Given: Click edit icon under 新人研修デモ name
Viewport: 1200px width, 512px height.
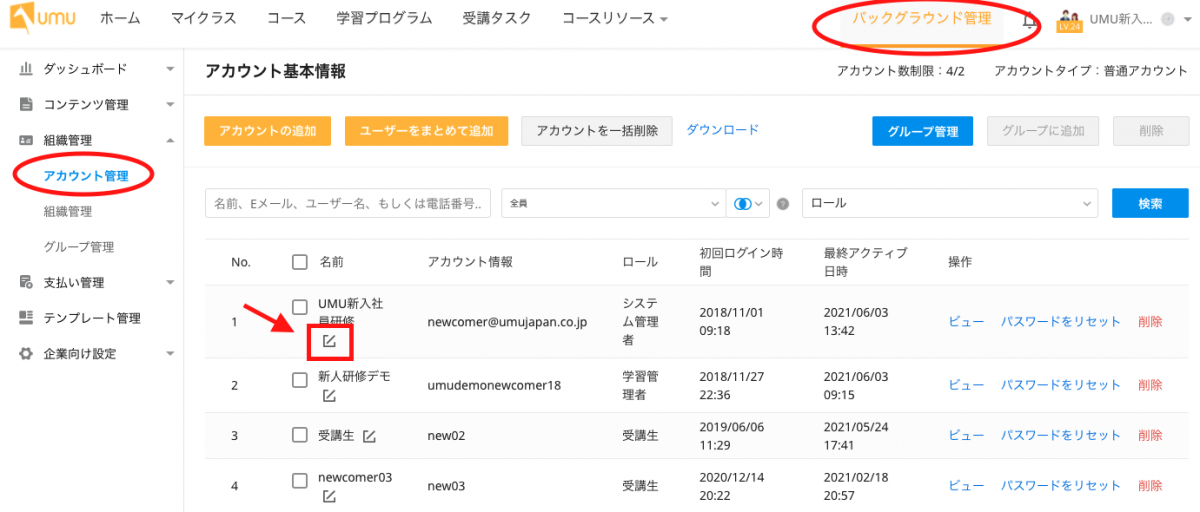Looking at the screenshot, I should click(329, 396).
